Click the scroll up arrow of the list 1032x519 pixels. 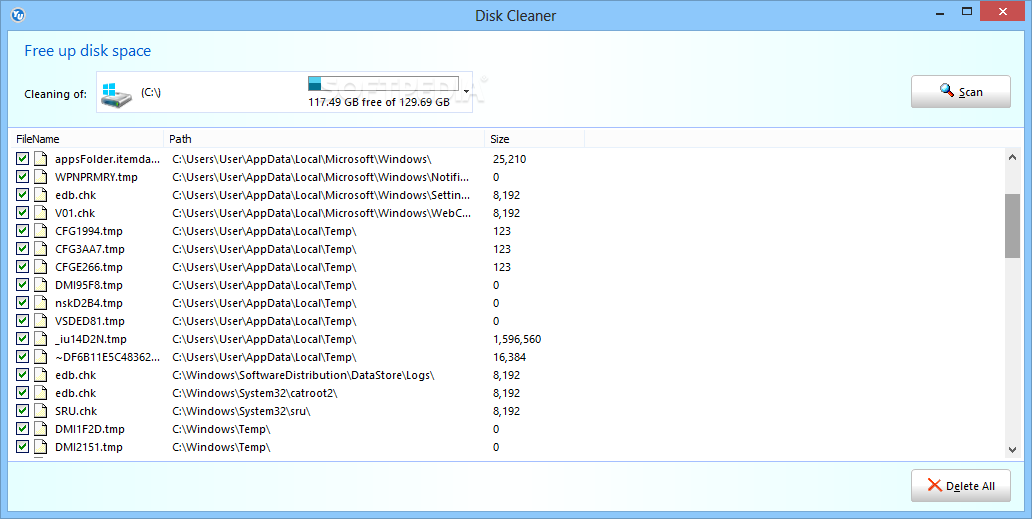(x=1012, y=157)
